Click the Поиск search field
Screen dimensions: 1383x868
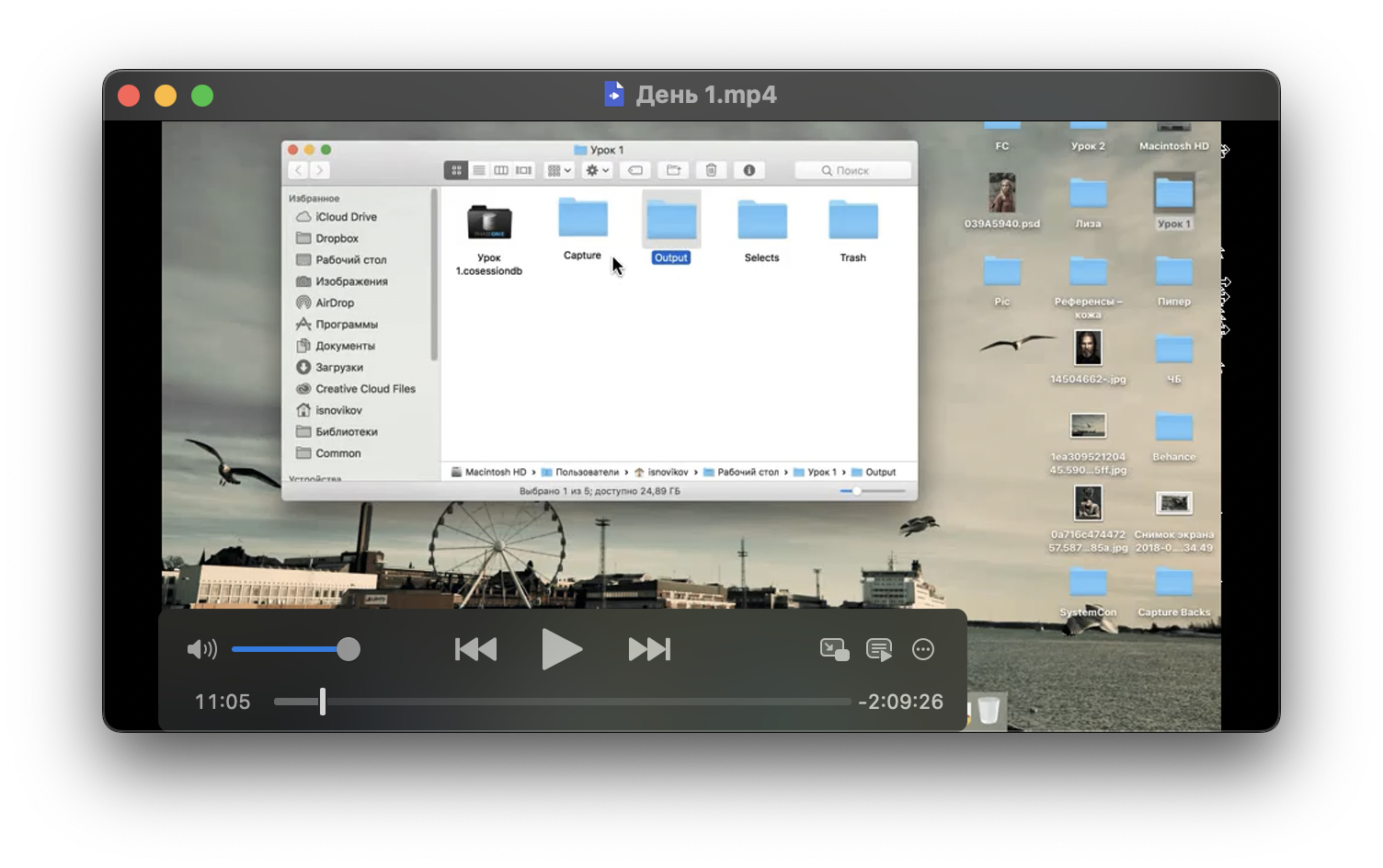[x=852, y=170]
